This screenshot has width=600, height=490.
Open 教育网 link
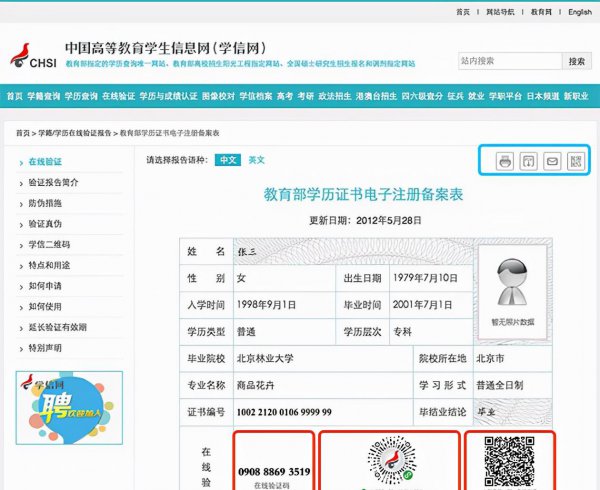541,12
